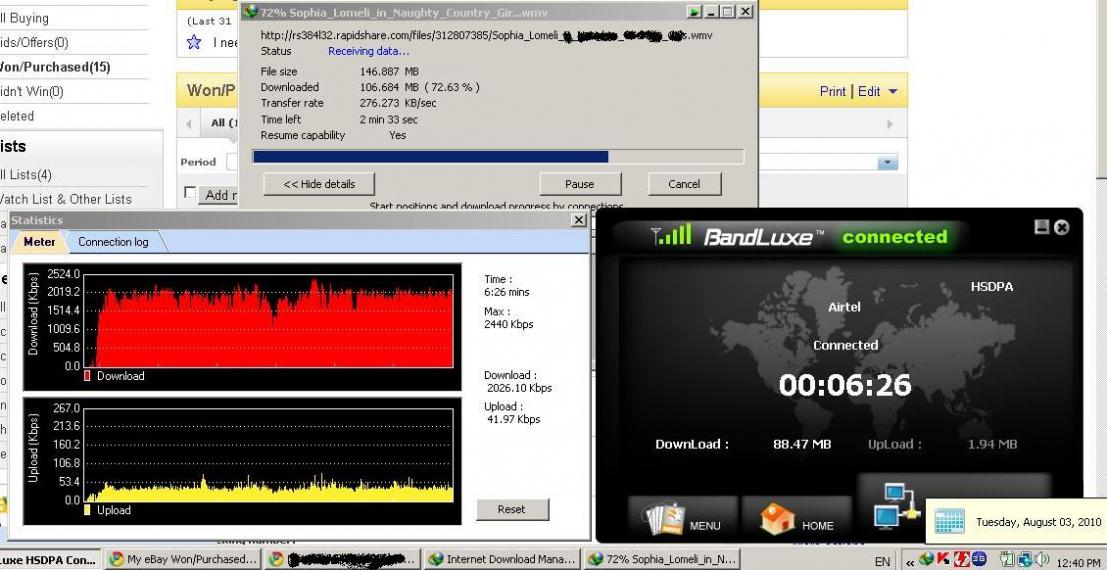Click the BandLuxe network computers icon
The image size is (1107, 570).
[897, 506]
